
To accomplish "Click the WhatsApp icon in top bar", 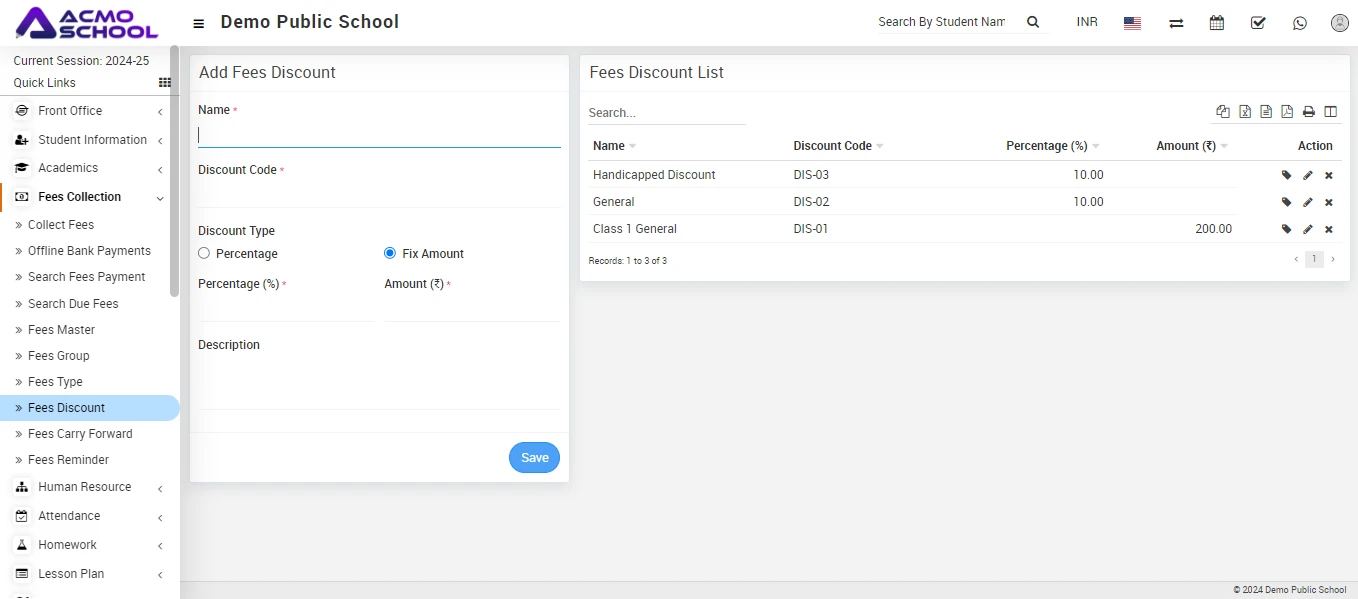I will [1299, 23].
